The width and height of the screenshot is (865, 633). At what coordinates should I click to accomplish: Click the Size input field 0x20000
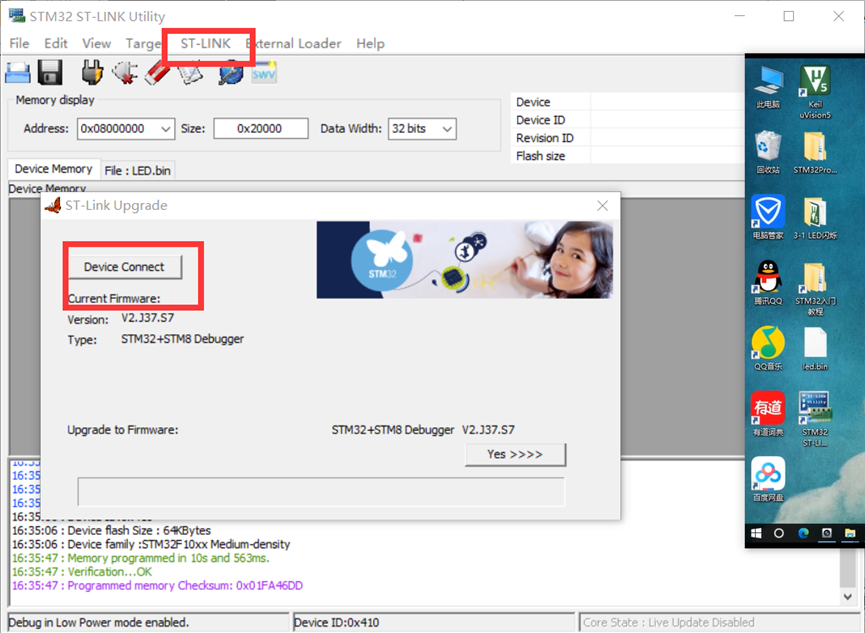pyautogui.click(x=260, y=129)
